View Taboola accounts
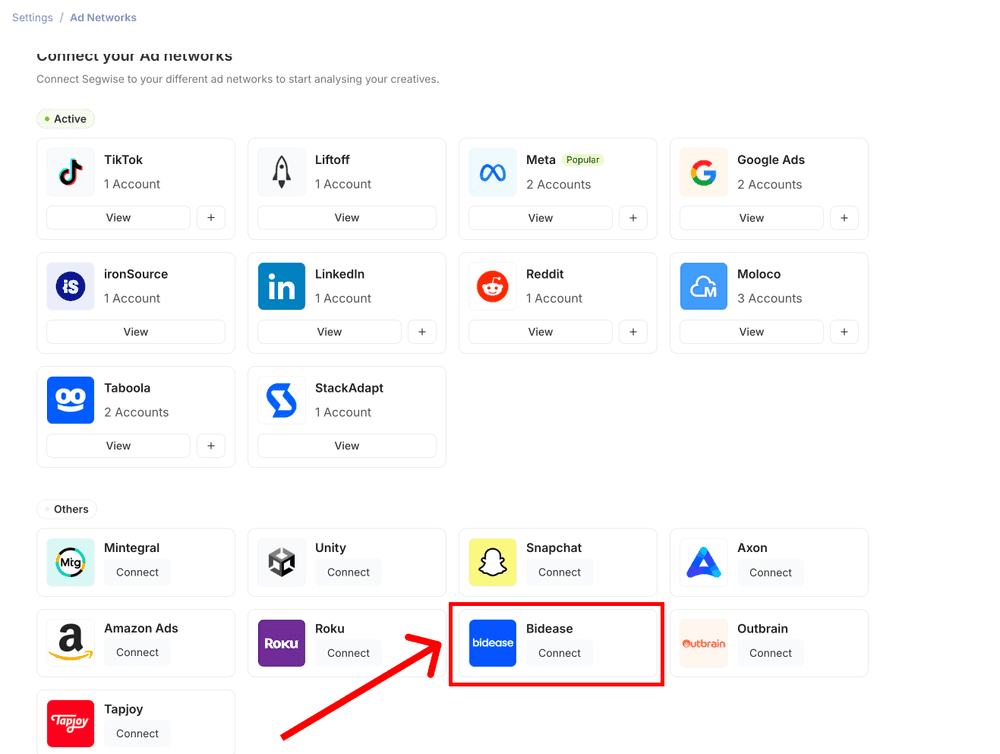This screenshot has width=1000, height=754. coord(119,446)
